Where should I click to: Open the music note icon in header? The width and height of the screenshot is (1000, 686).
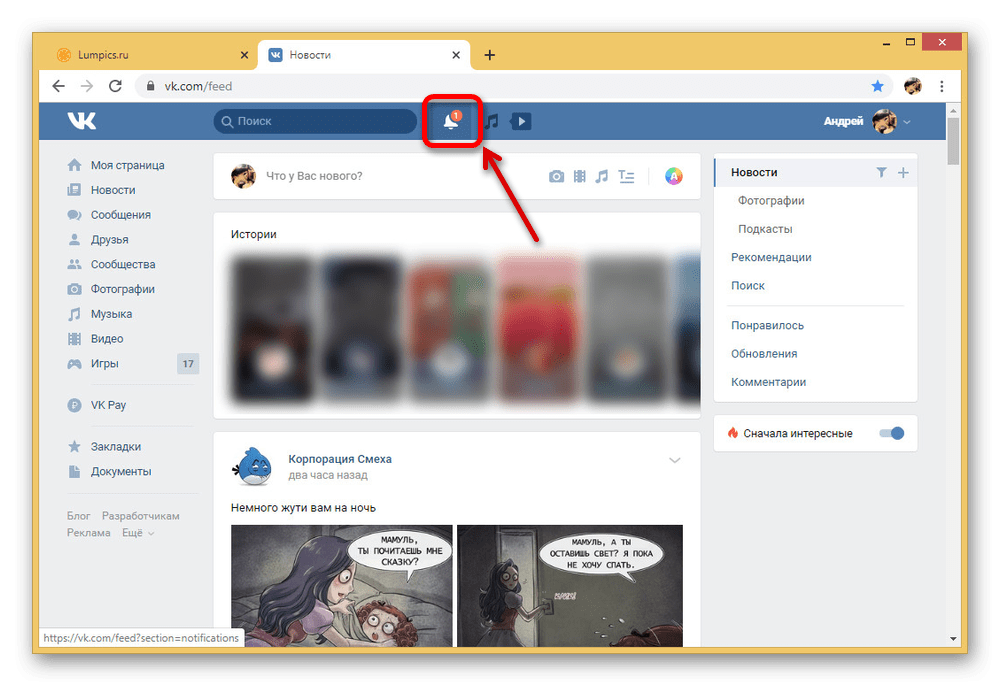point(492,121)
